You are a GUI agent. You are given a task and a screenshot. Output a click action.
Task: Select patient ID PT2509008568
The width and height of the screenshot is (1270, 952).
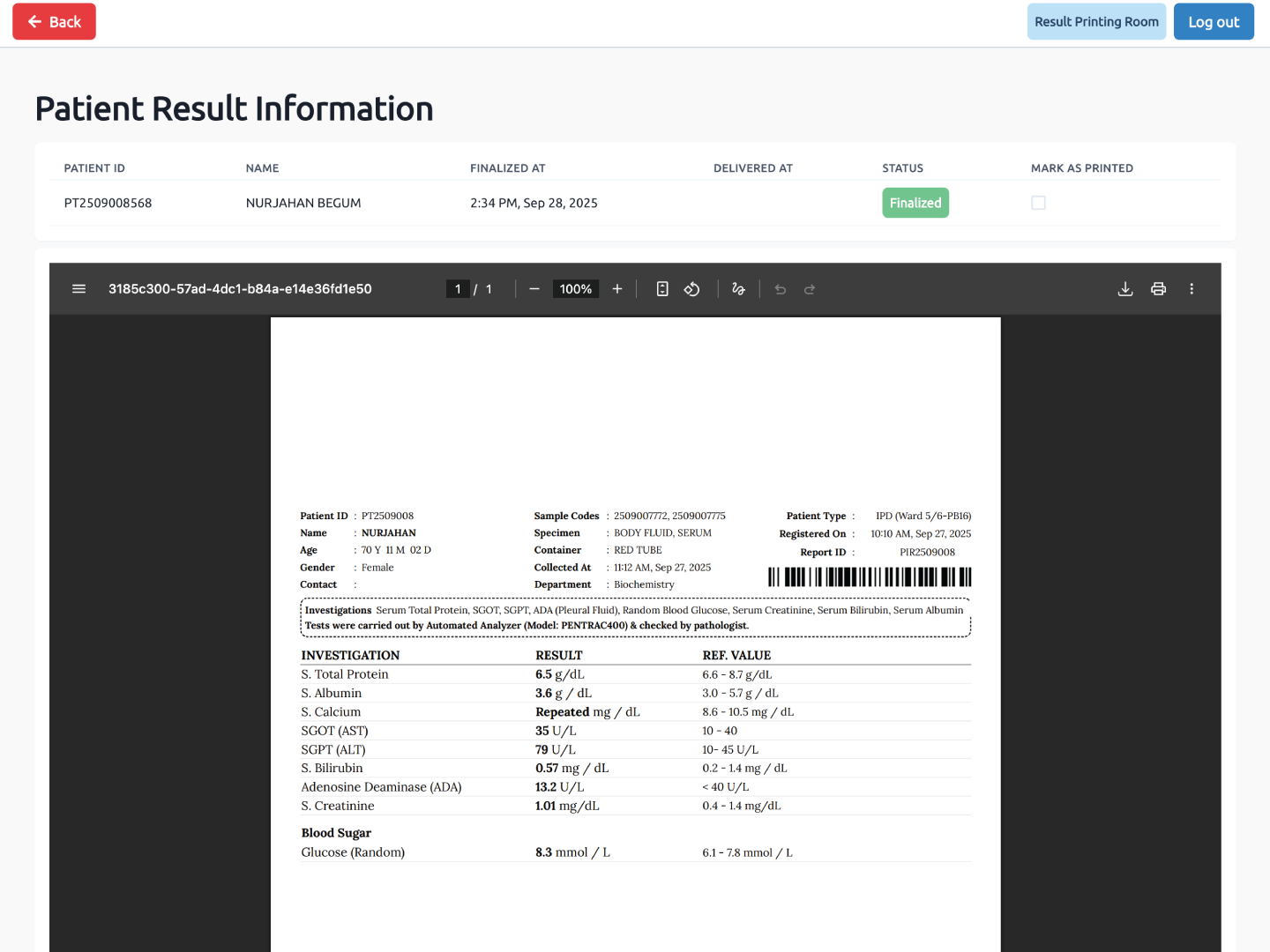pos(108,202)
